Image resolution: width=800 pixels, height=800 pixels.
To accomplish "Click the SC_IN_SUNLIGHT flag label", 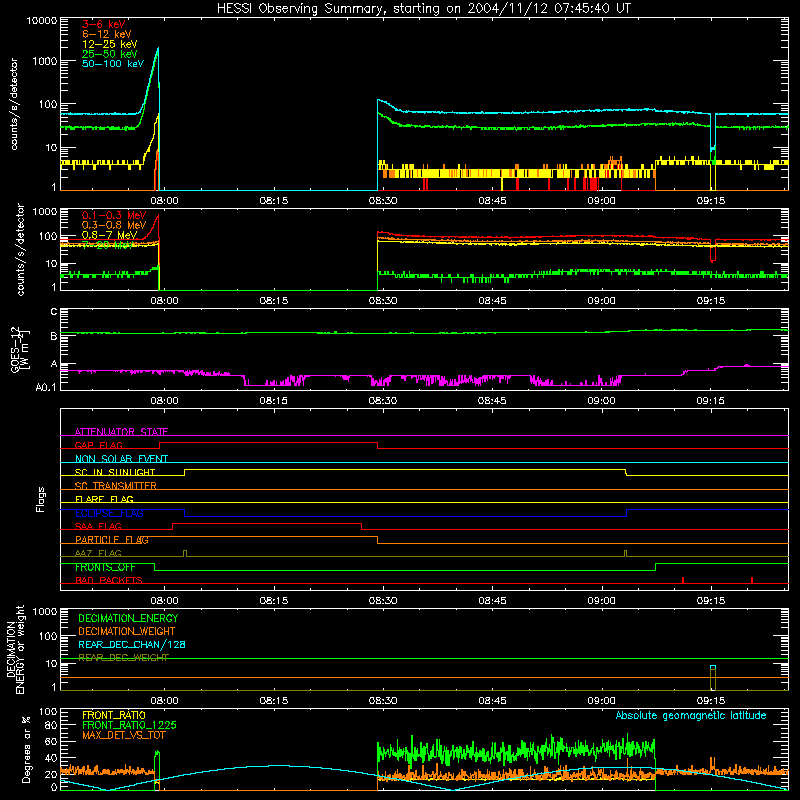I will [x=115, y=472].
